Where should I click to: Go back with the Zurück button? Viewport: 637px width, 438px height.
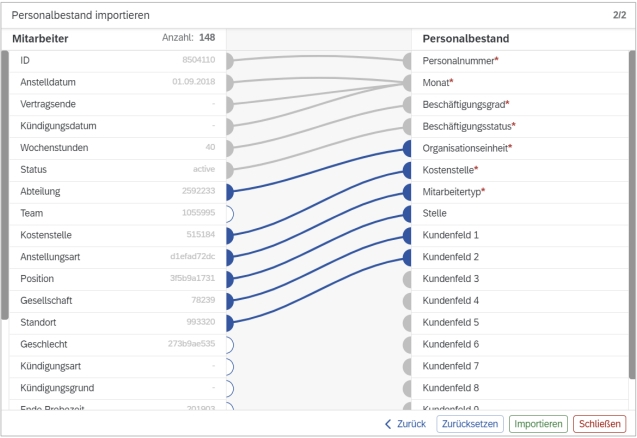click(x=406, y=424)
